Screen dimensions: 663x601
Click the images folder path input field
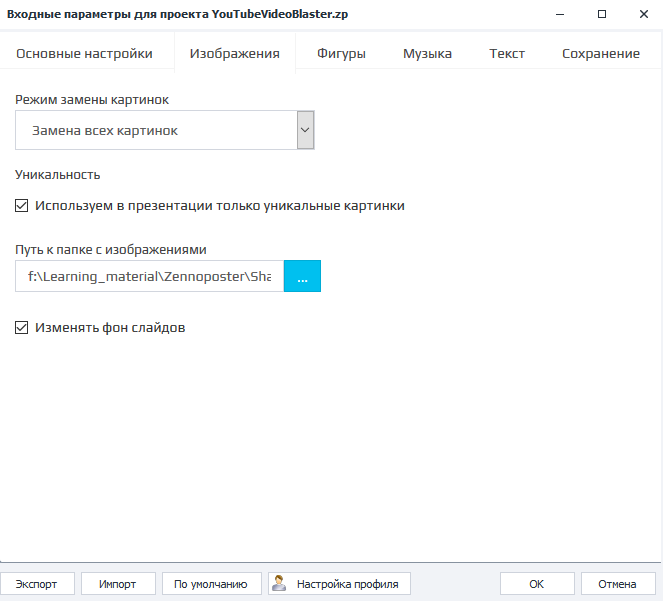149,276
